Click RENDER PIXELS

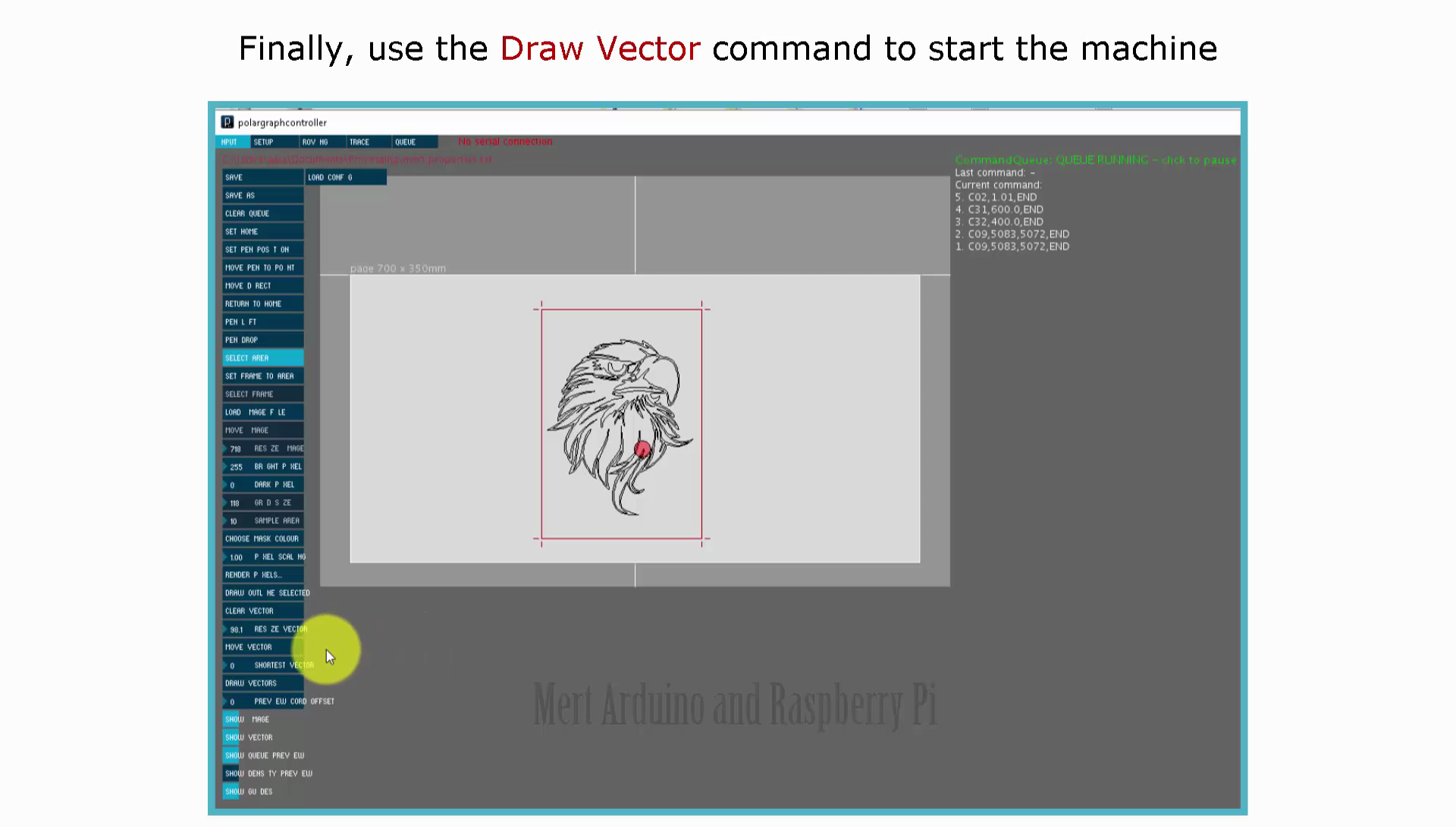point(253,574)
